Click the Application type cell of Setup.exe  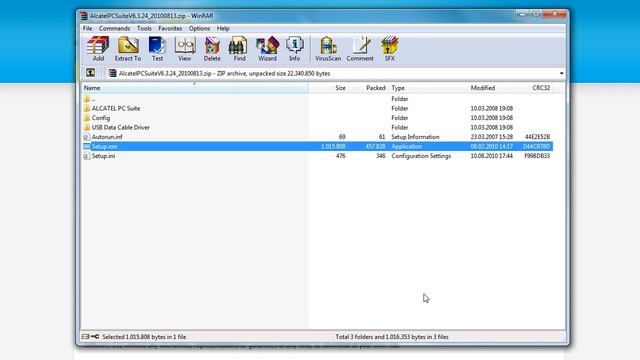coord(407,146)
